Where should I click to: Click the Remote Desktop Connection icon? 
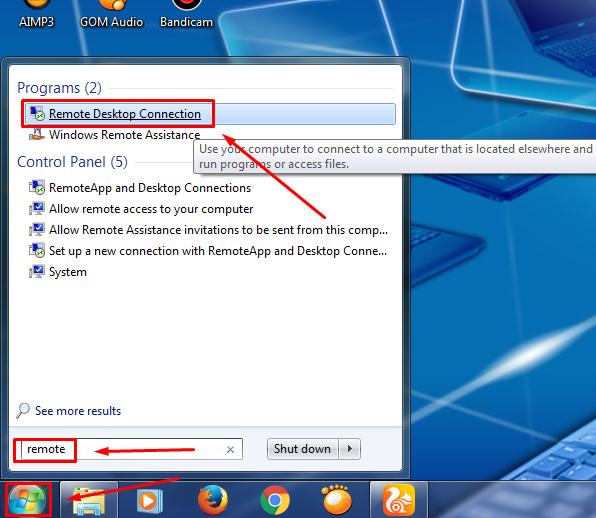coord(37,114)
